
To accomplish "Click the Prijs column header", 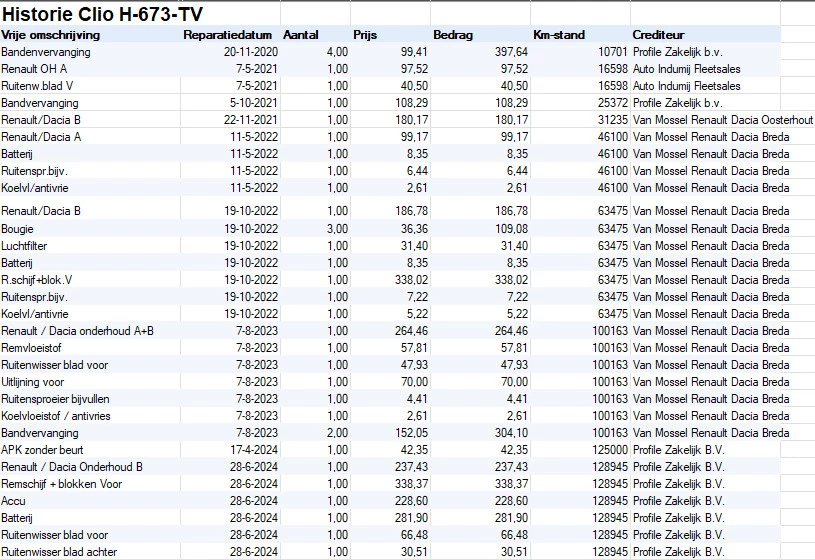I will pyautogui.click(x=365, y=35).
